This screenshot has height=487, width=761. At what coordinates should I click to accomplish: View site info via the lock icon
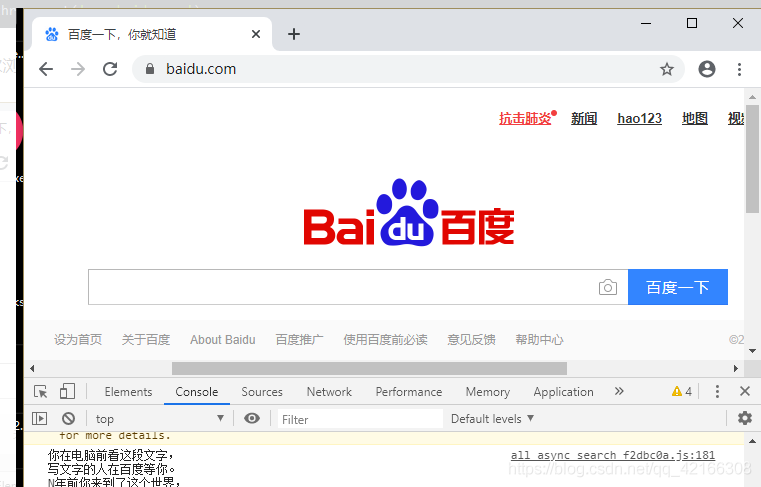150,69
